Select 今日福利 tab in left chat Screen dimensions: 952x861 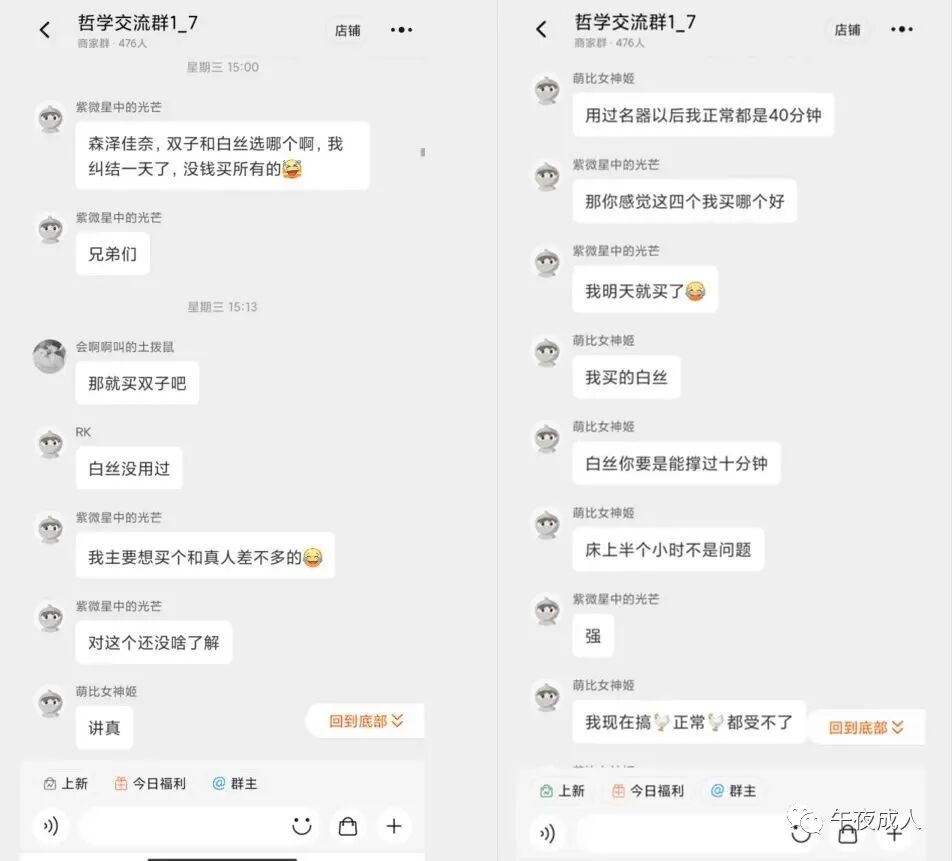151,784
